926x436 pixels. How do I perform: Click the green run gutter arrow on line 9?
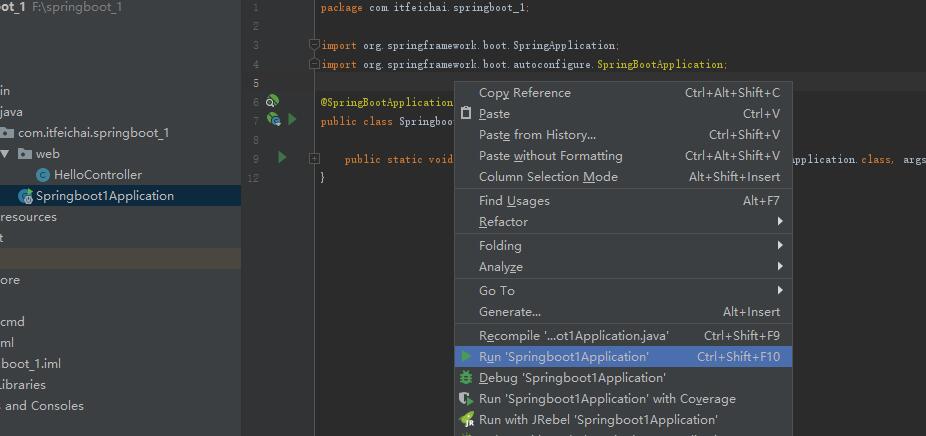(x=282, y=157)
